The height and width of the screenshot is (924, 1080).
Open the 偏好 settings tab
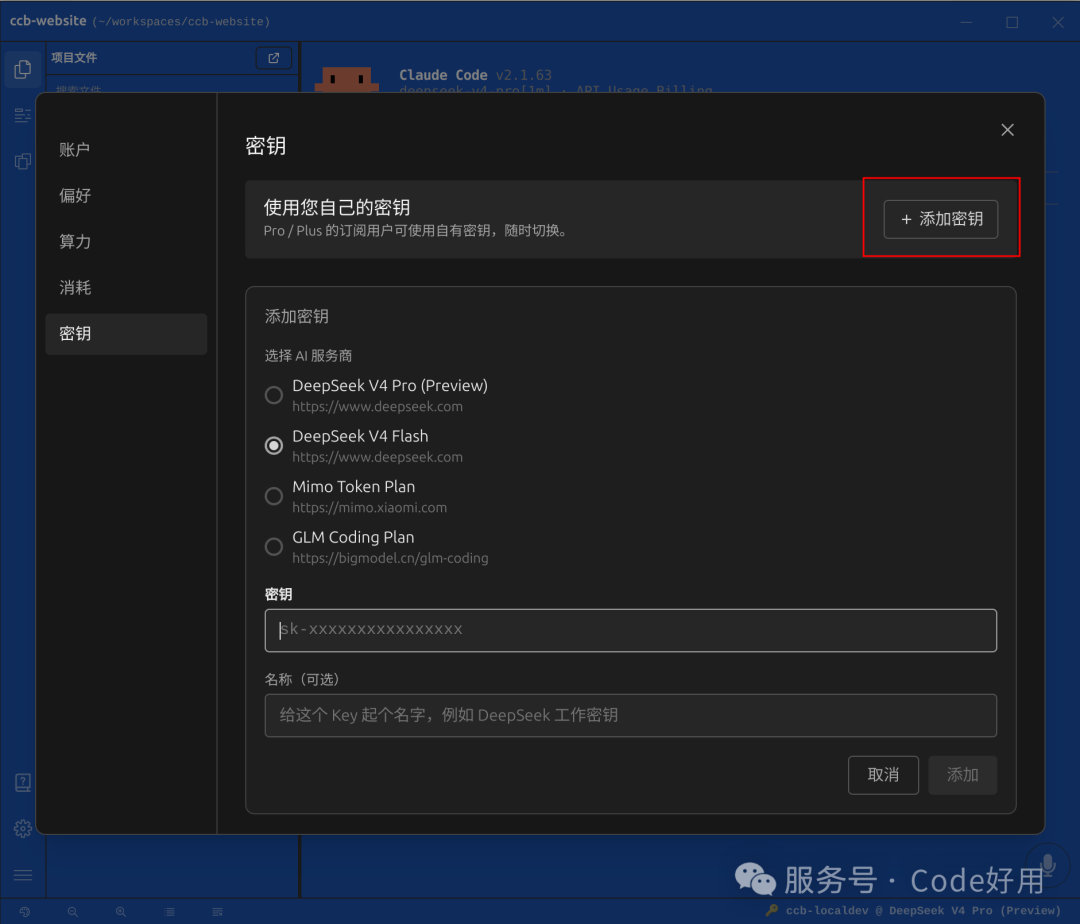click(x=126, y=196)
